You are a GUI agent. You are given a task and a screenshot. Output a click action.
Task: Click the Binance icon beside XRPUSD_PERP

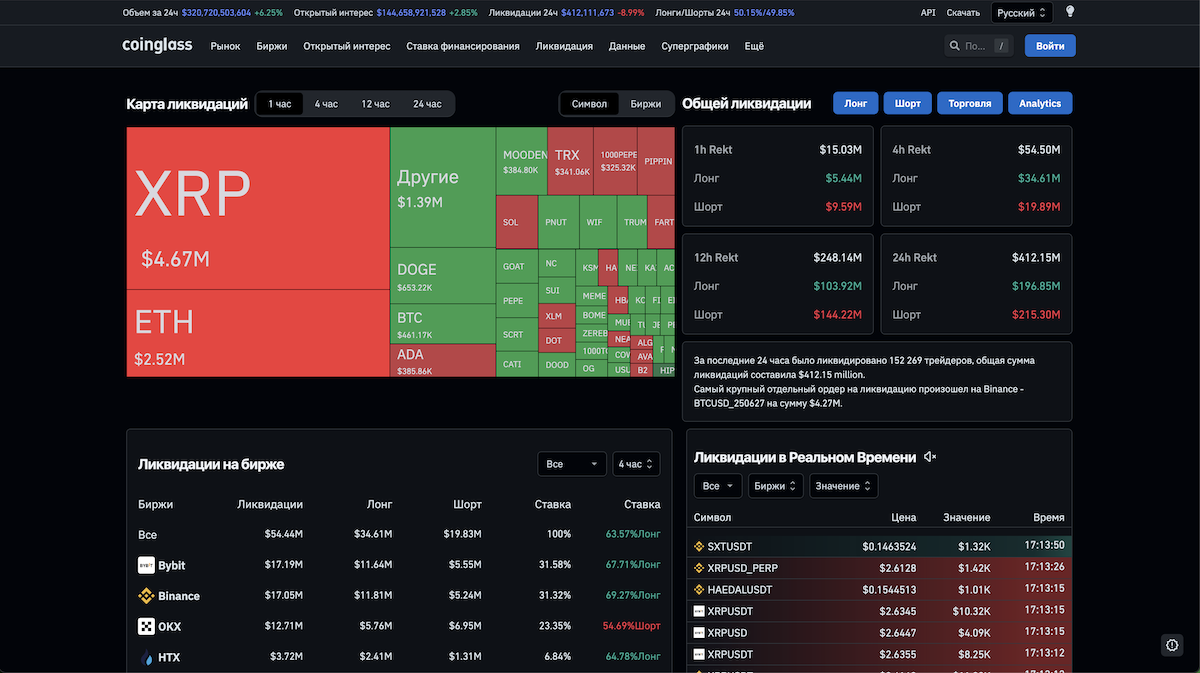tap(699, 568)
